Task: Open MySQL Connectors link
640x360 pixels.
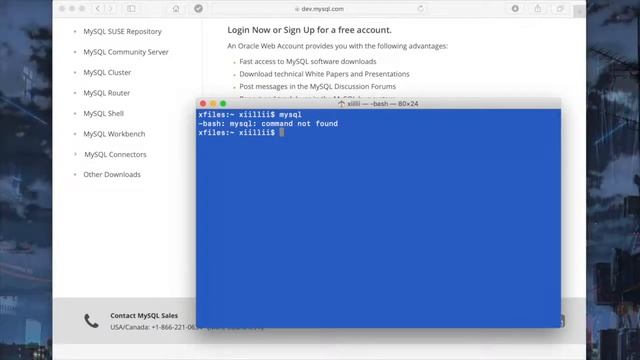Action: tap(115, 154)
